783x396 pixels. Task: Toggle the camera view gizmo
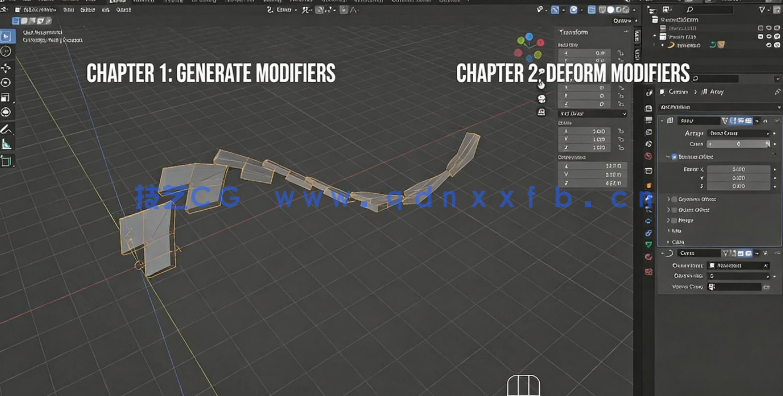542,99
